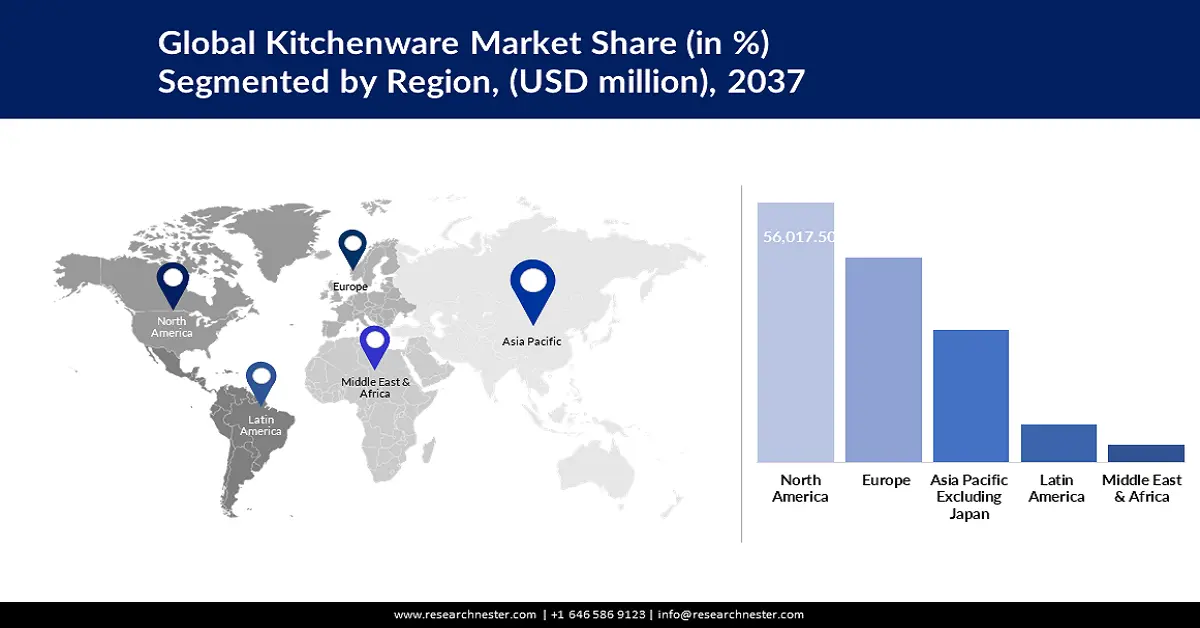Click the 56,017.50 value label
The width and height of the screenshot is (1200, 628).
(799, 237)
